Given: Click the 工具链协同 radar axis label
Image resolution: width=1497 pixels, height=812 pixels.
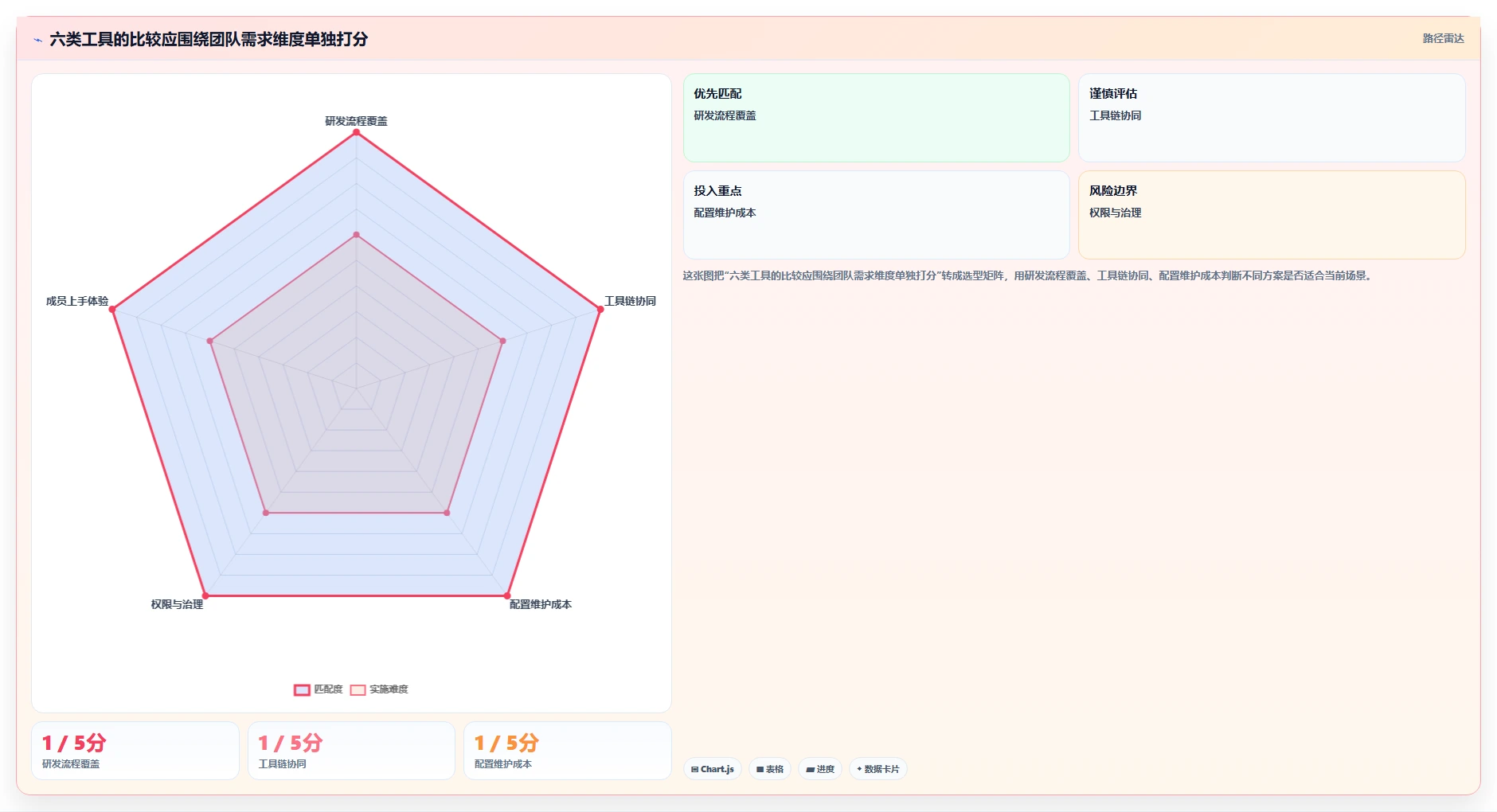Looking at the screenshot, I should point(630,301).
